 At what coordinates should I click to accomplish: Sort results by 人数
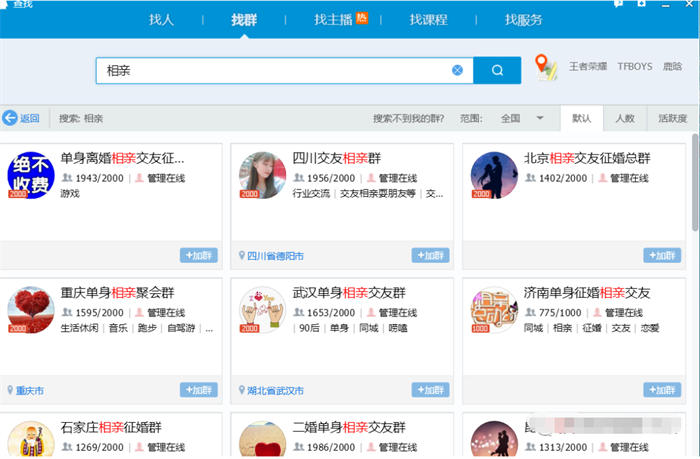coord(624,118)
